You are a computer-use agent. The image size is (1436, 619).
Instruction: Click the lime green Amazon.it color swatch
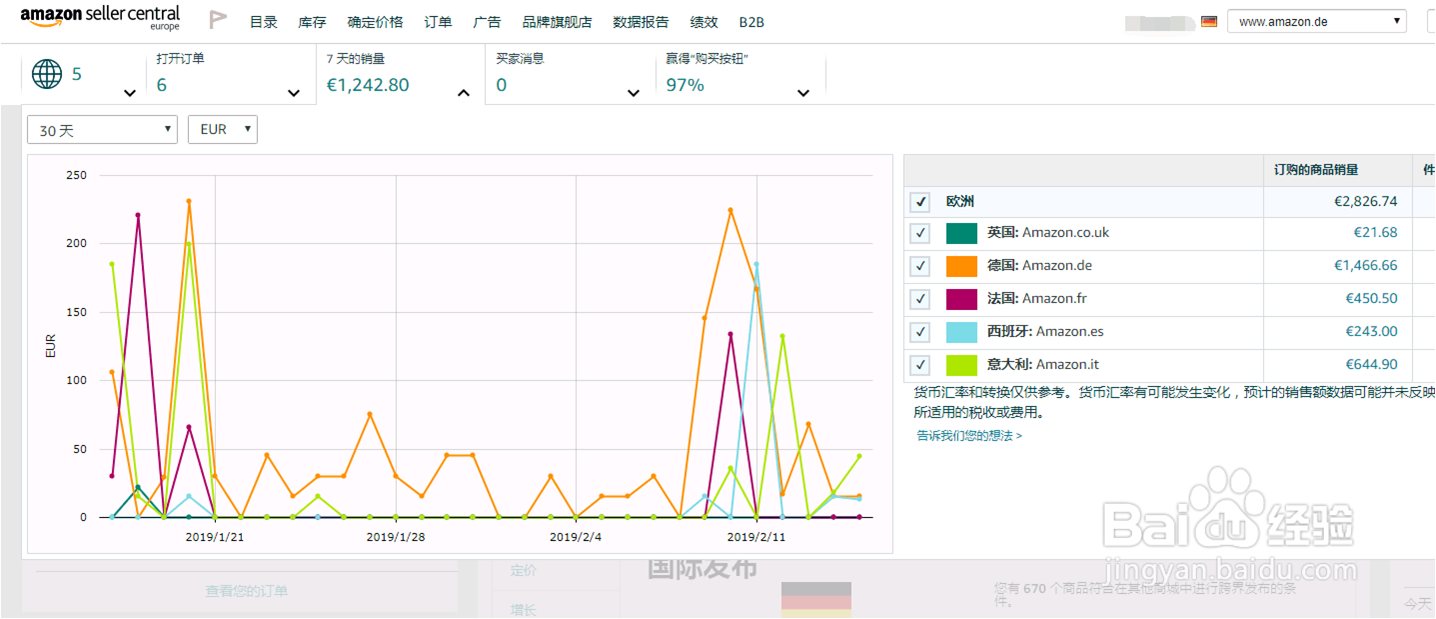tap(961, 365)
